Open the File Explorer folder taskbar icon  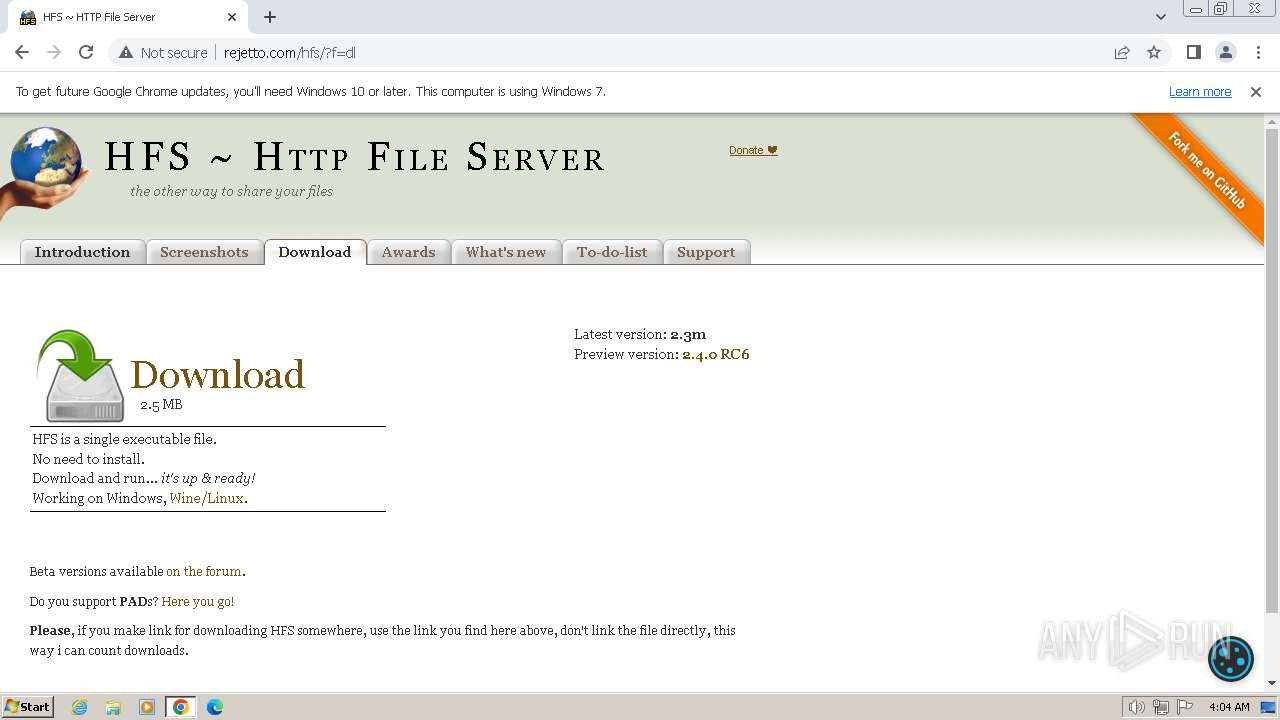click(113, 707)
